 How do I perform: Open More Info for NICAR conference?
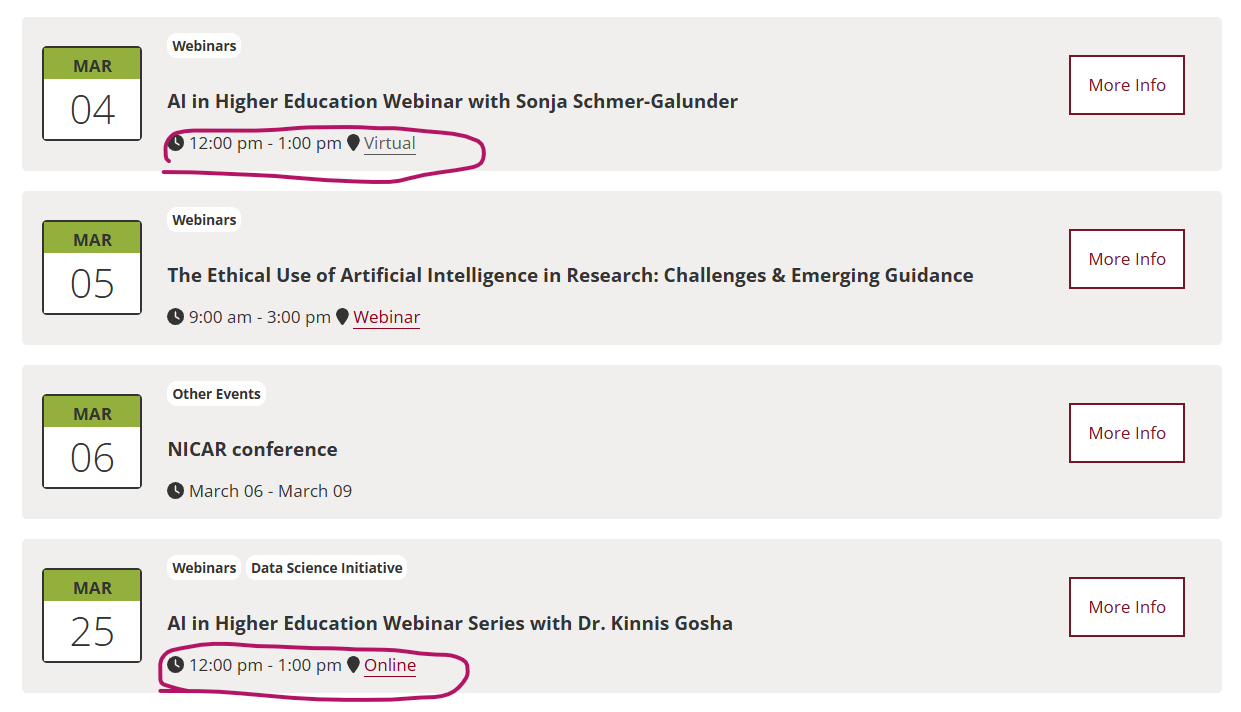[x=1126, y=433]
